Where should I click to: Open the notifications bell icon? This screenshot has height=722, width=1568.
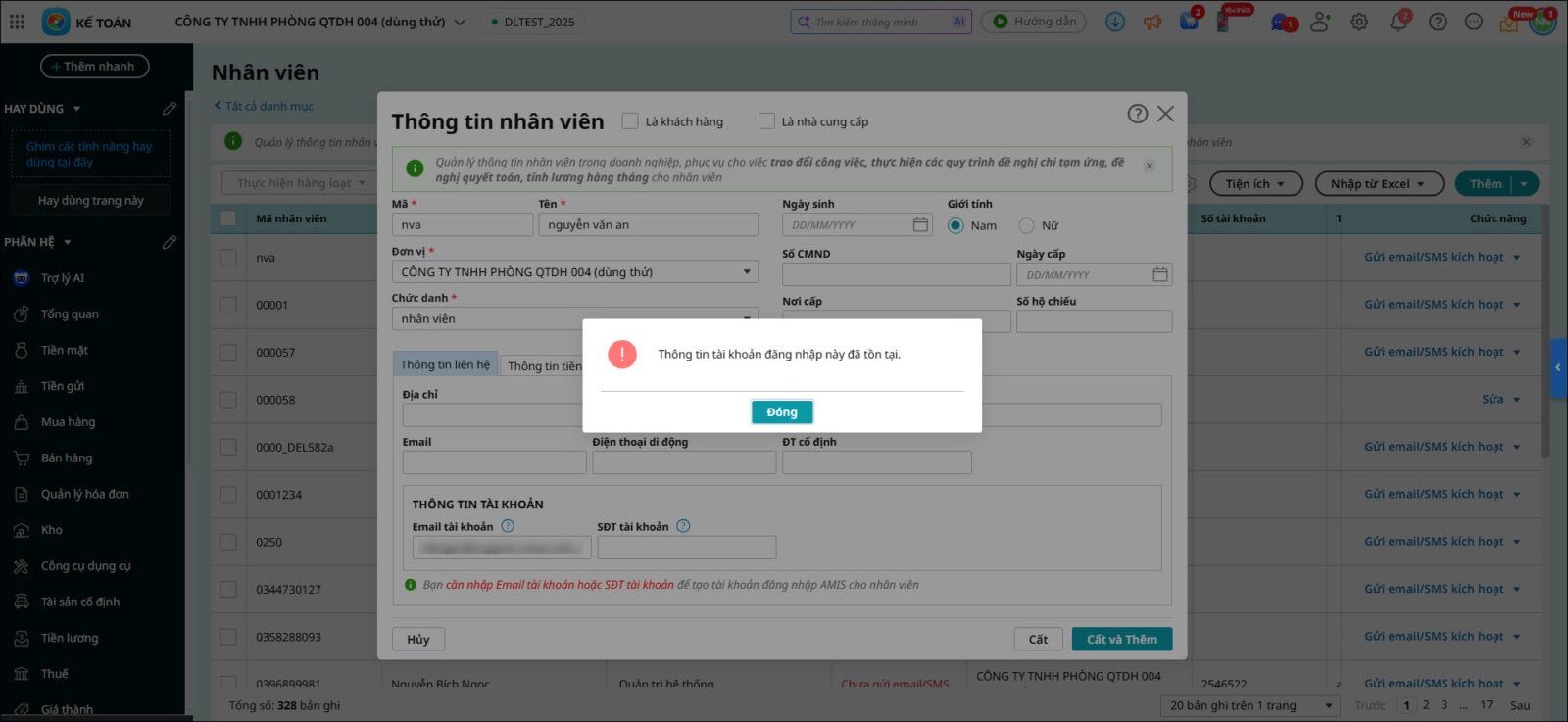click(x=1397, y=22)
